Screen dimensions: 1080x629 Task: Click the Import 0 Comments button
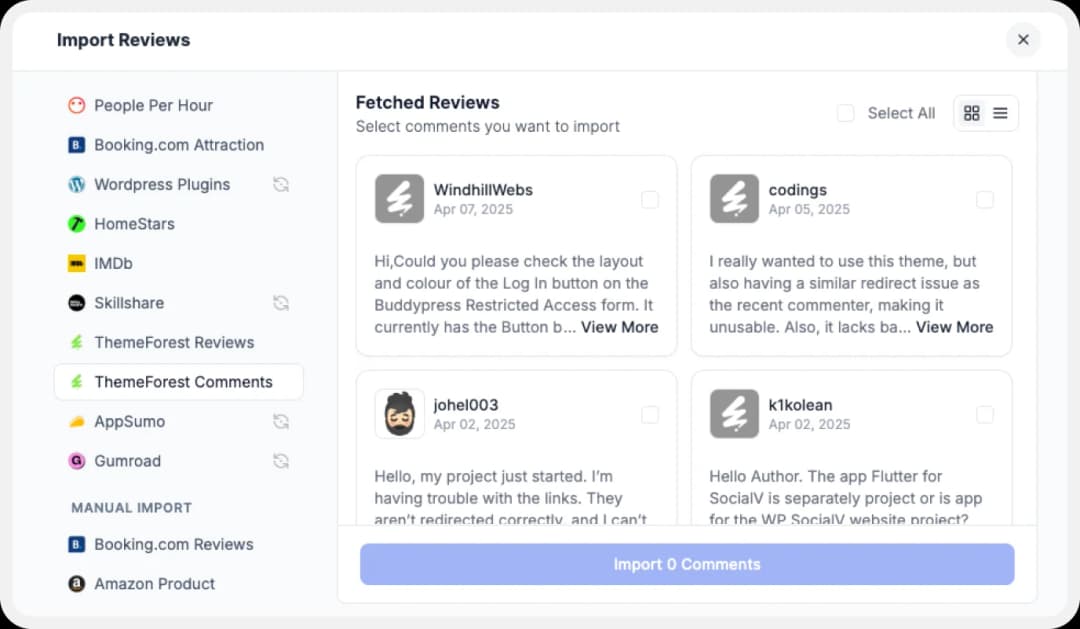tap(686, 564)
